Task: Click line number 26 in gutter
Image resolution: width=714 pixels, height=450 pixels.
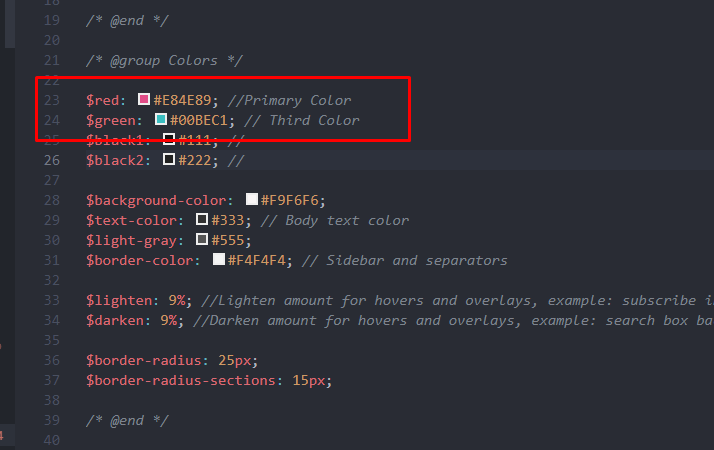Action: pyautogui.click(x=52, y=160)
